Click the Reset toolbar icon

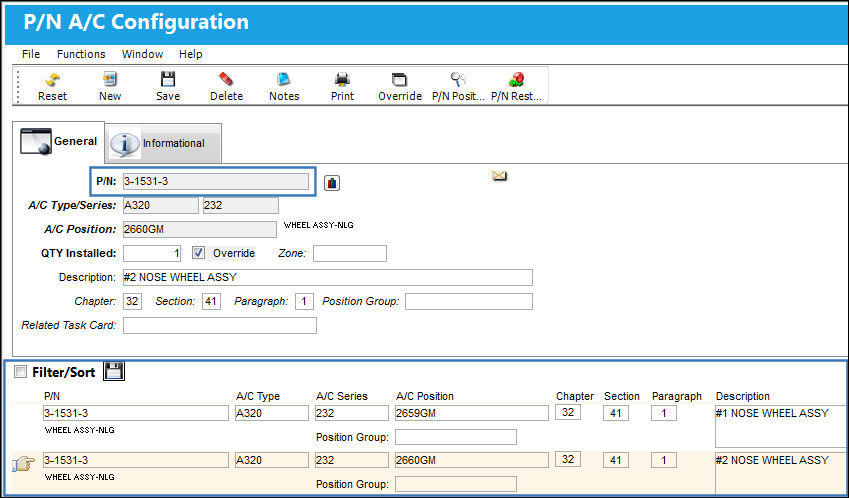[x=53, y=80]
